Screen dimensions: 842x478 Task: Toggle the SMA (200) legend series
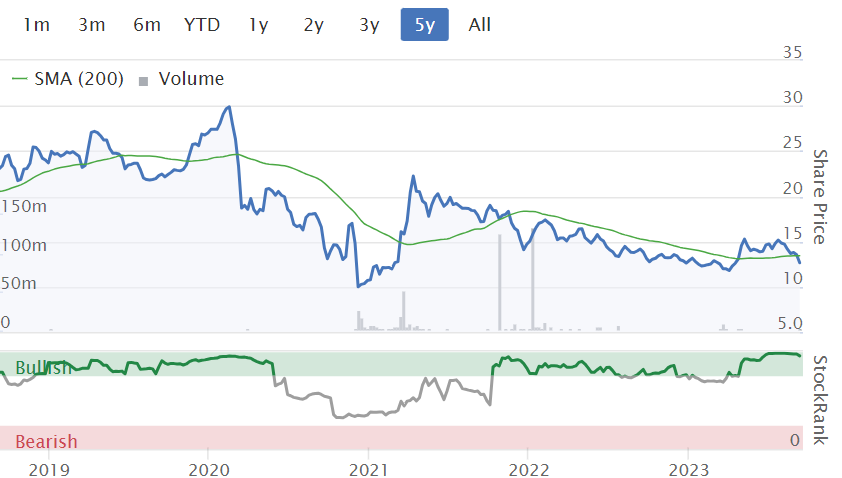coord(68,79)
